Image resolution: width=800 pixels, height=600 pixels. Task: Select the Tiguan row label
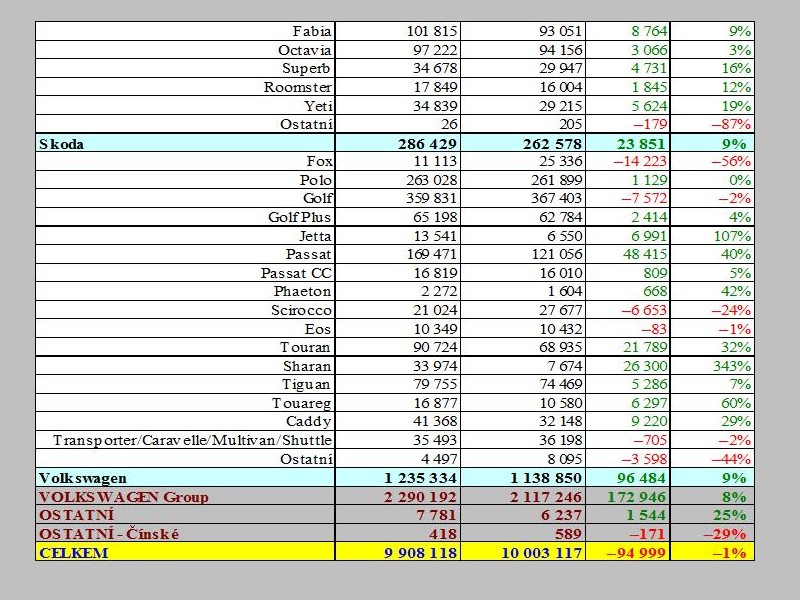click(306, 384)
